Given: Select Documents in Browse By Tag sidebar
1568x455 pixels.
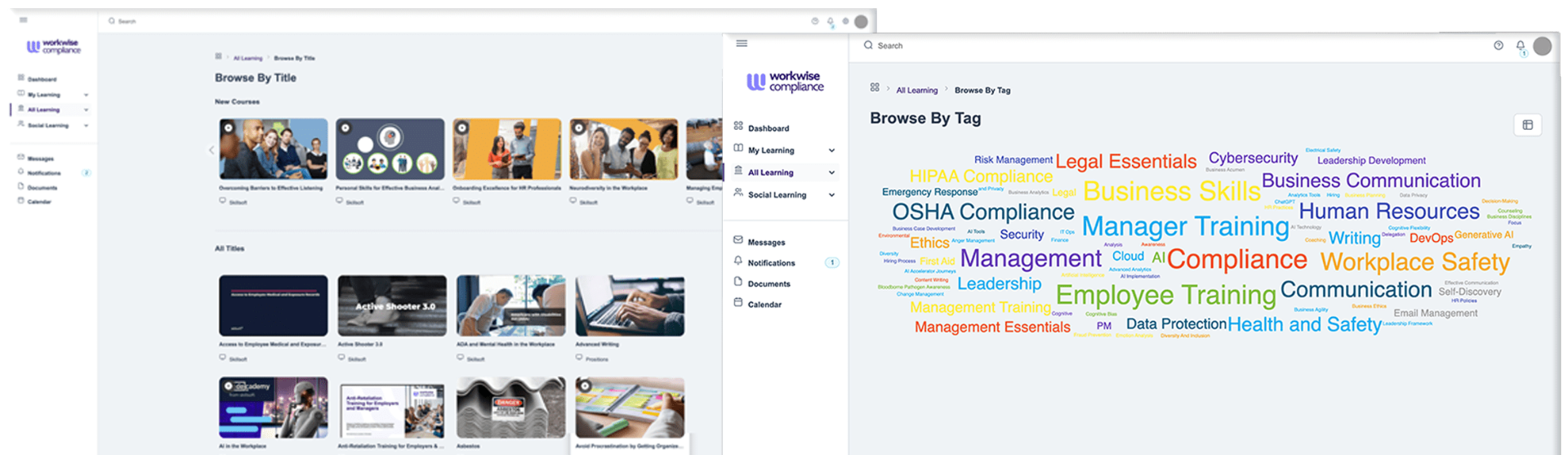Looking at the screenshot, I should click(768, 284).
